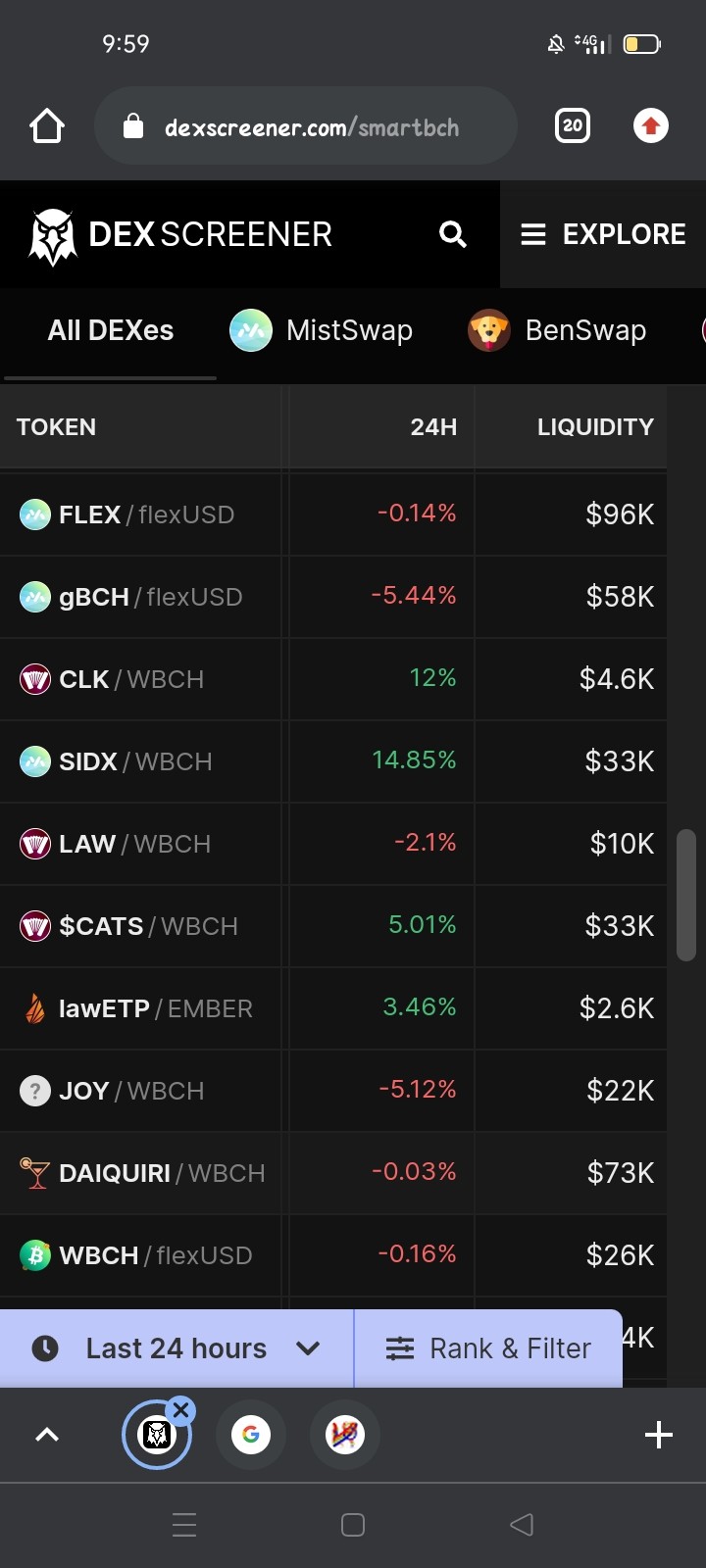Expand the bottom tab strip chevron
The width and height of the screenshot is (706, 1568).
click(47, 1435)
